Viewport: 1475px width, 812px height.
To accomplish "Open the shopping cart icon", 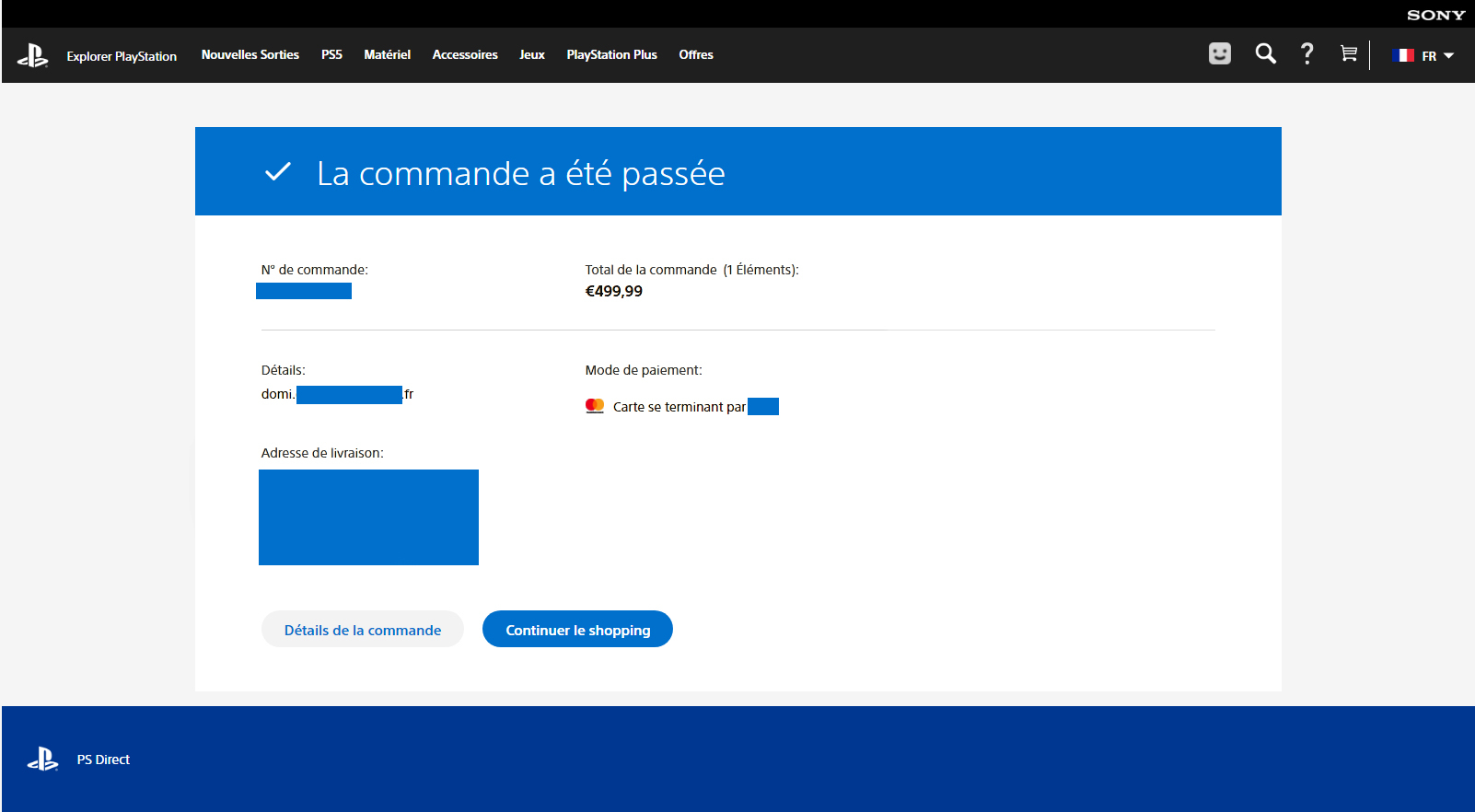I will [x=1349, y=53].
